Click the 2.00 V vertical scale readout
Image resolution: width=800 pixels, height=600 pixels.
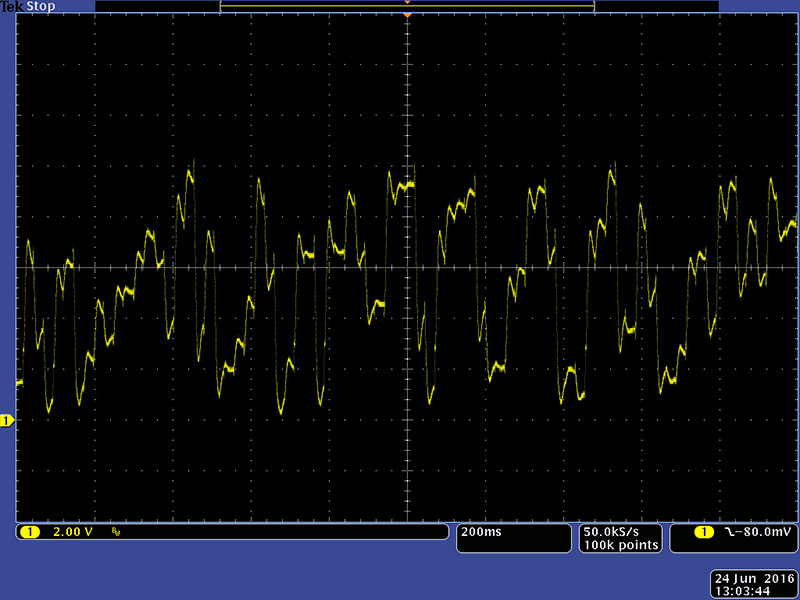point(72,532)
